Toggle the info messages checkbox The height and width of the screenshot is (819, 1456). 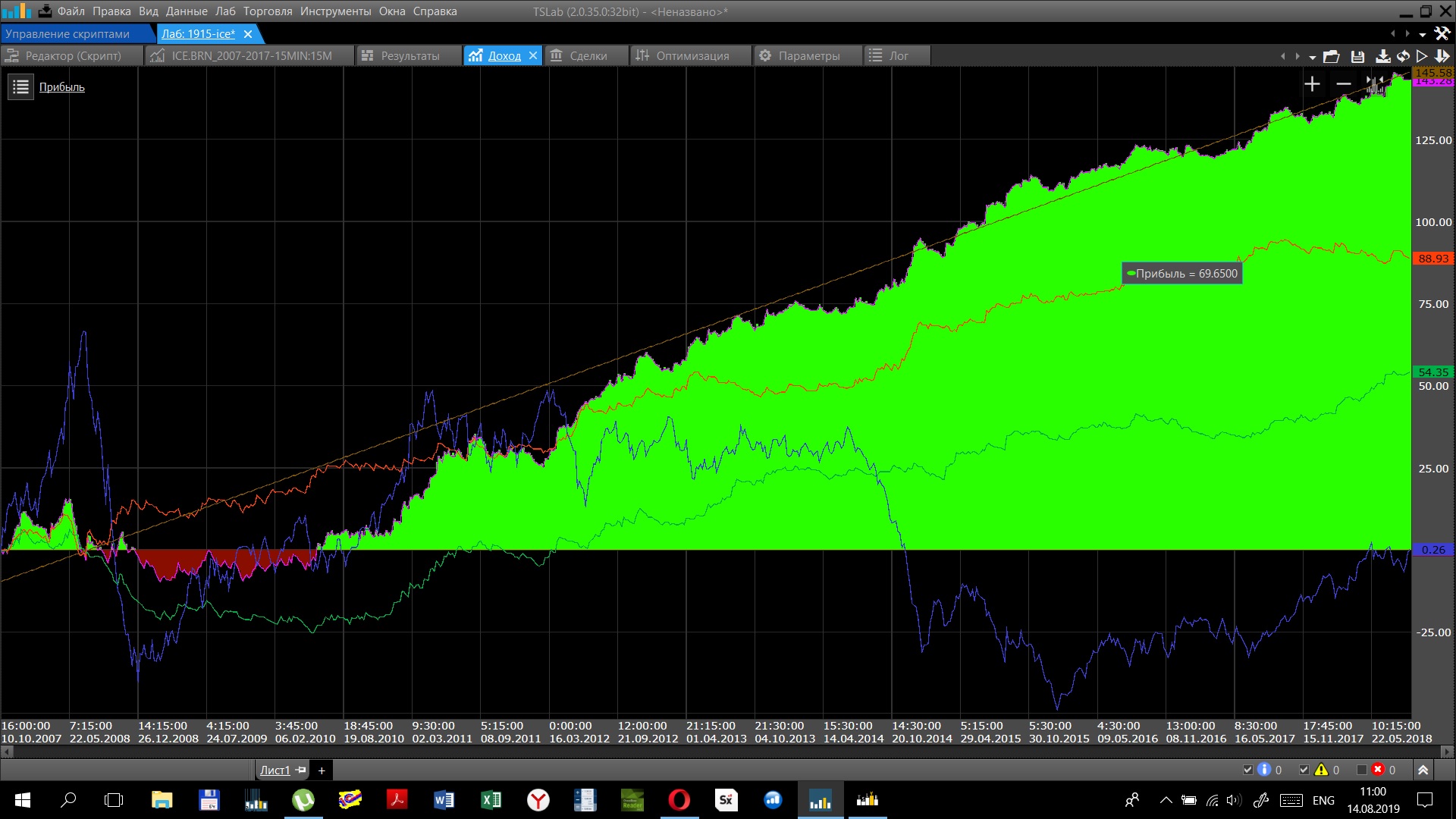1247,770
